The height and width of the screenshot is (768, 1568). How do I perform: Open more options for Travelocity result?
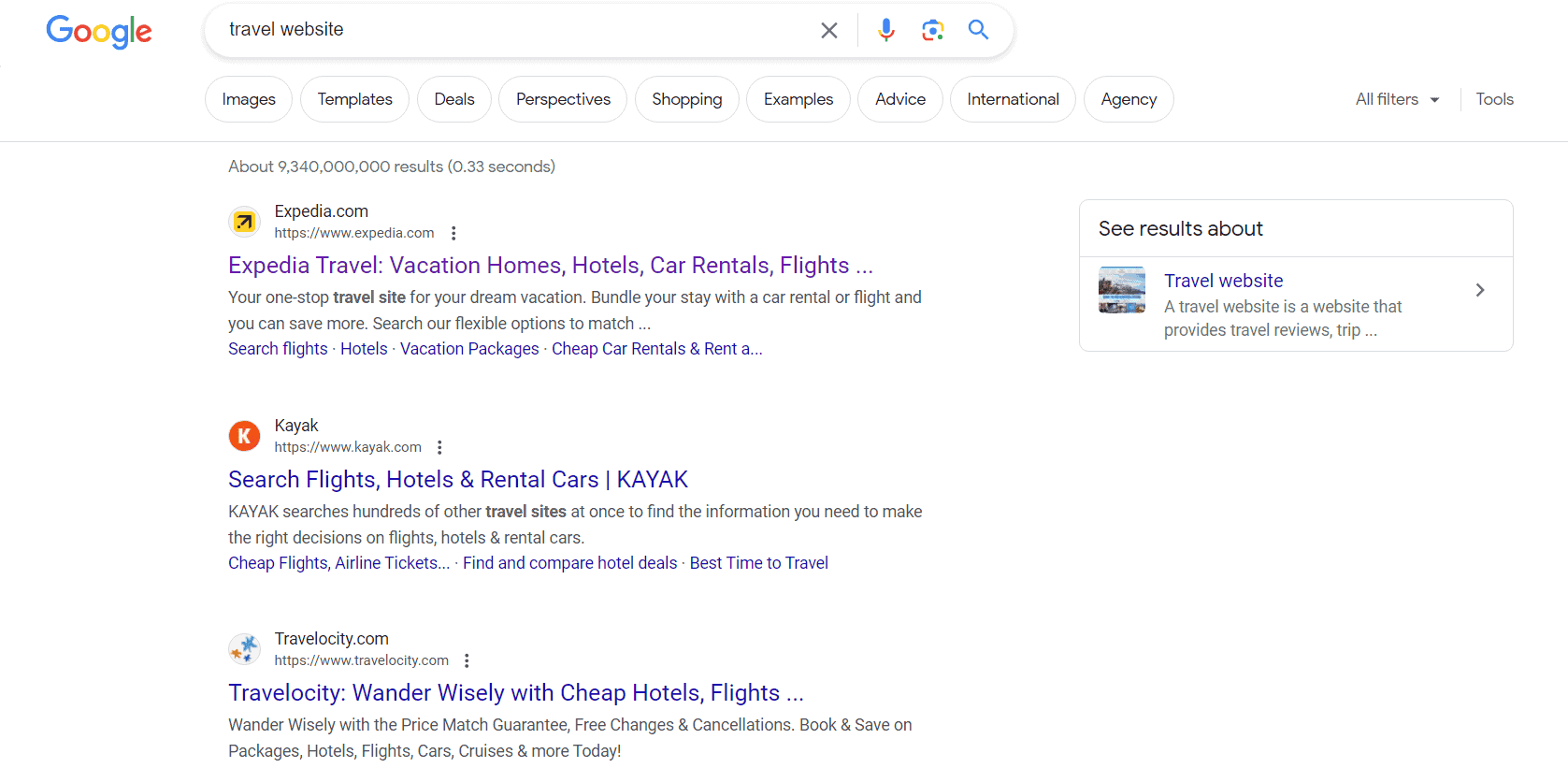tap(467, 660)
